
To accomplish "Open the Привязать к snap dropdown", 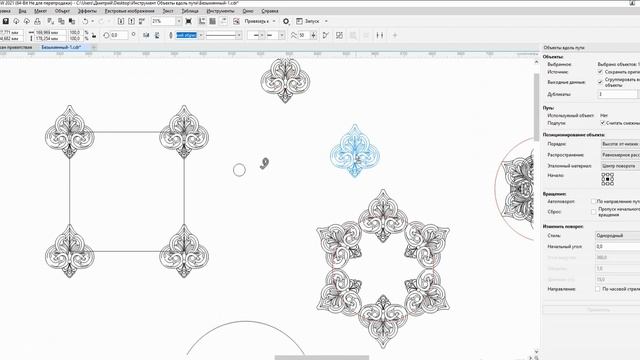I will [x=274, y=21].
